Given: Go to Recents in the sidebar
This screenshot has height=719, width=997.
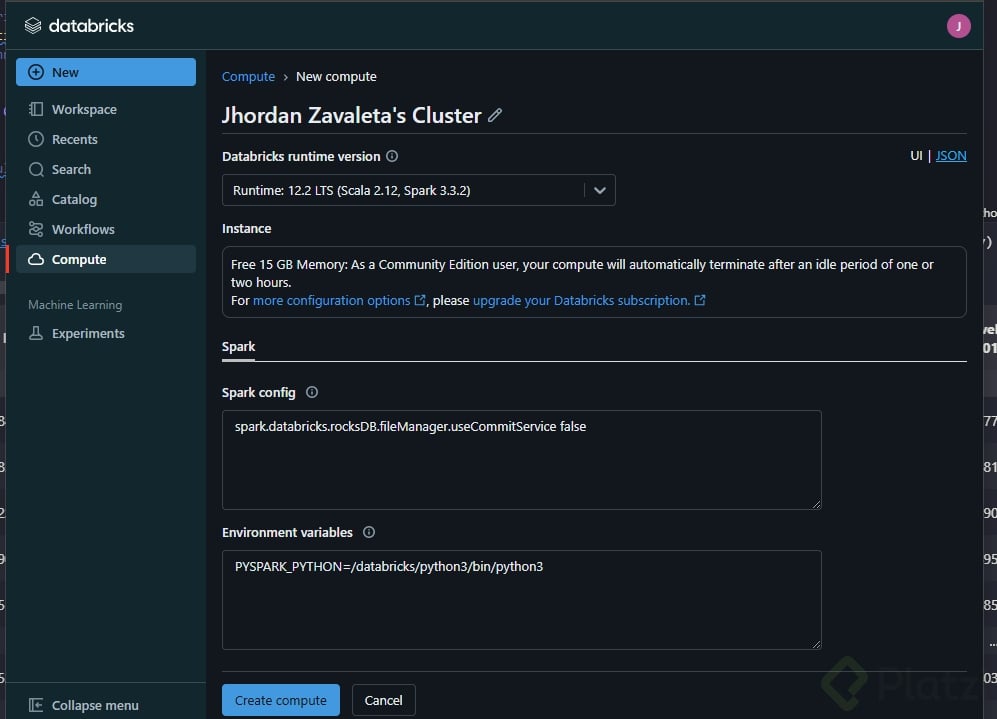Looking at the screenshot, I should pyautogui.click(x=74, y=139).
